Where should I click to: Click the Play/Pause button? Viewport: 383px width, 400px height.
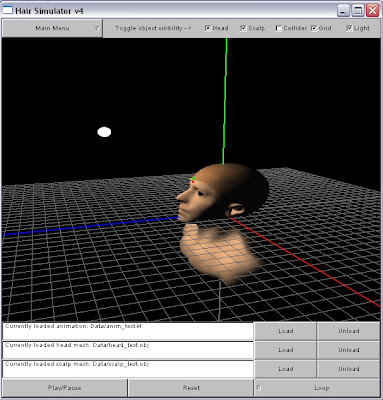[x=65, y=388]
